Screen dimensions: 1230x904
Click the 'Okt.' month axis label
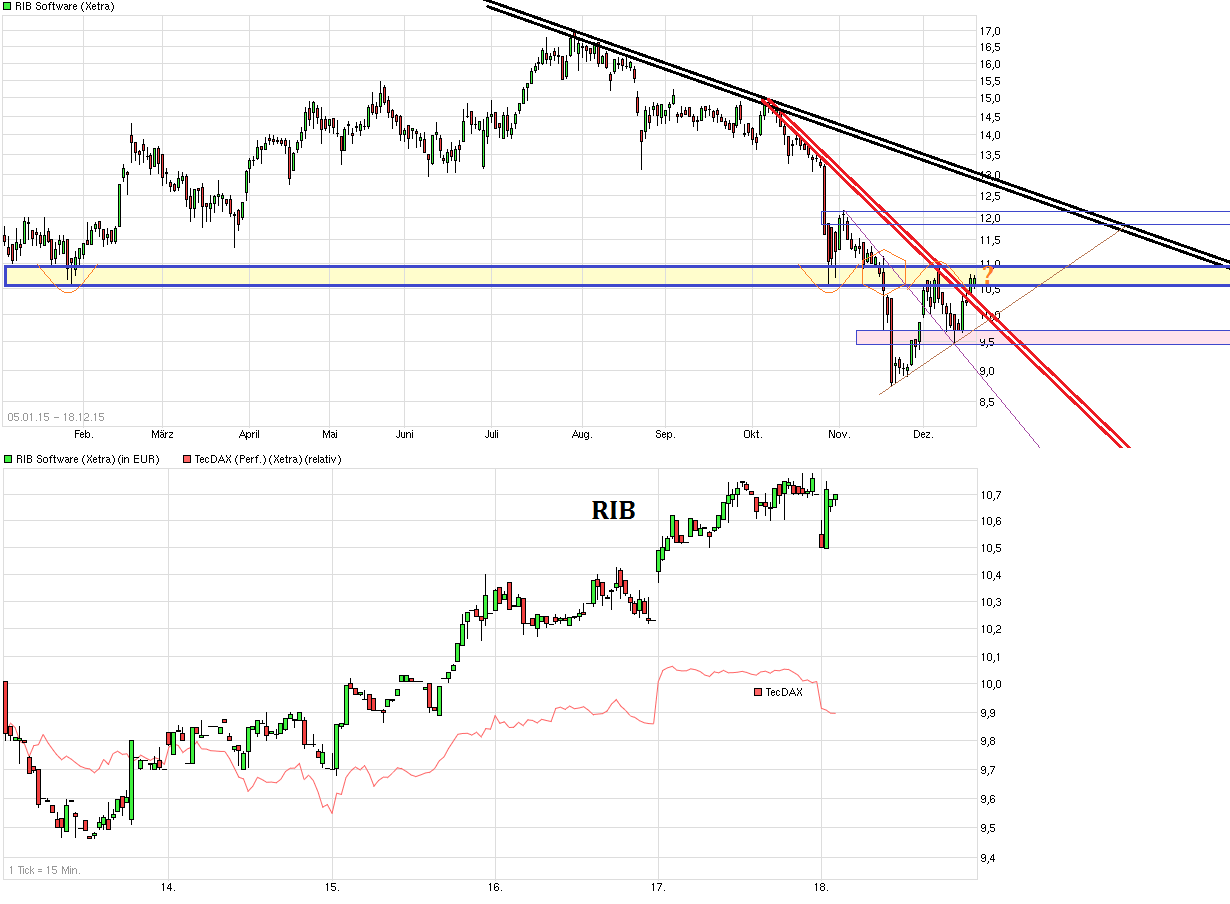752,434
